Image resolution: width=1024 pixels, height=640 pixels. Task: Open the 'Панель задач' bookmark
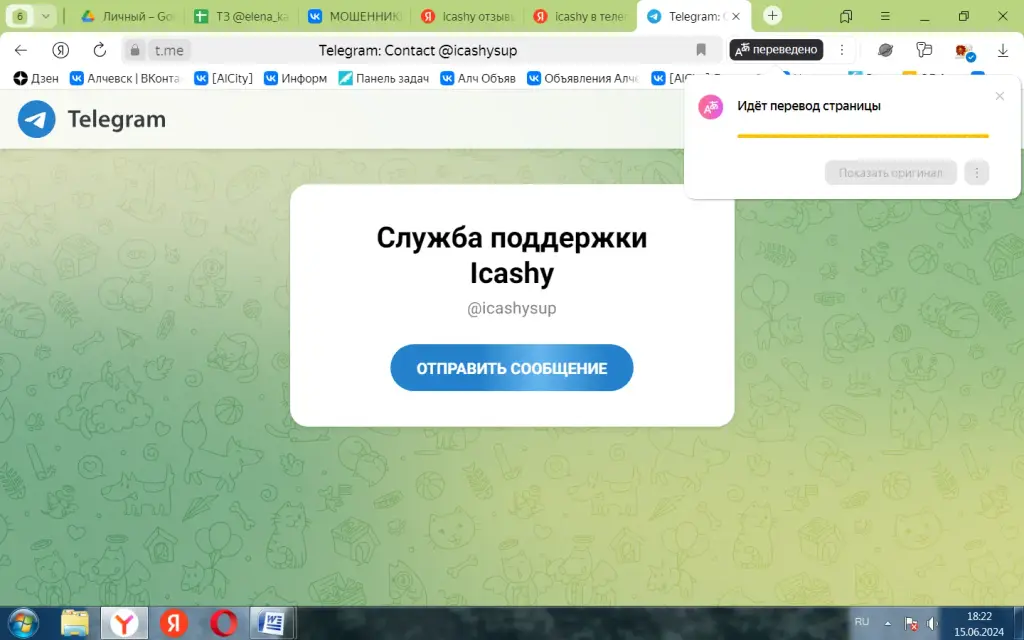point(383,78)
